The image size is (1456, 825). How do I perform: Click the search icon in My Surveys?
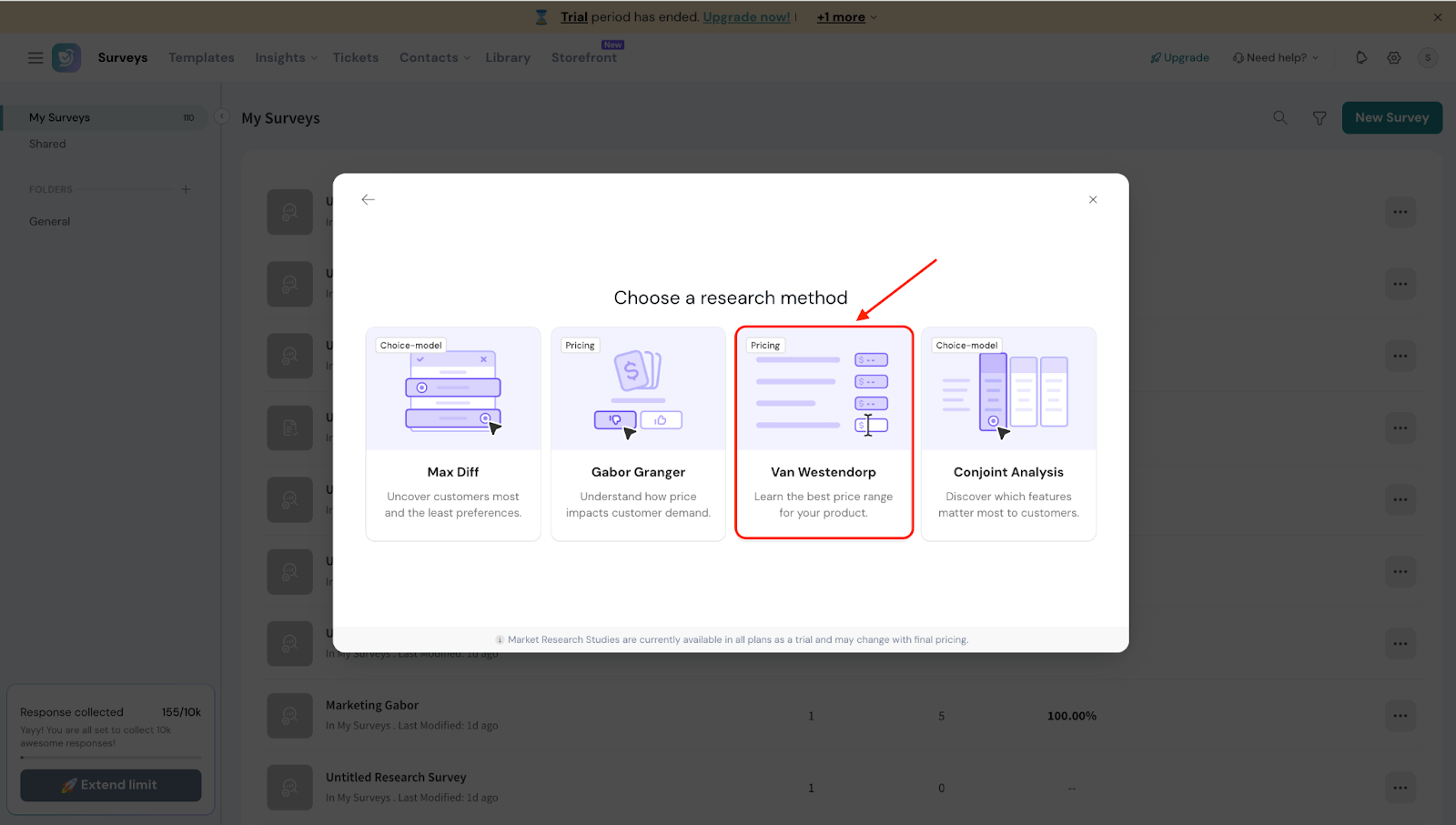pyautogui.click(x=1279, y=117)
